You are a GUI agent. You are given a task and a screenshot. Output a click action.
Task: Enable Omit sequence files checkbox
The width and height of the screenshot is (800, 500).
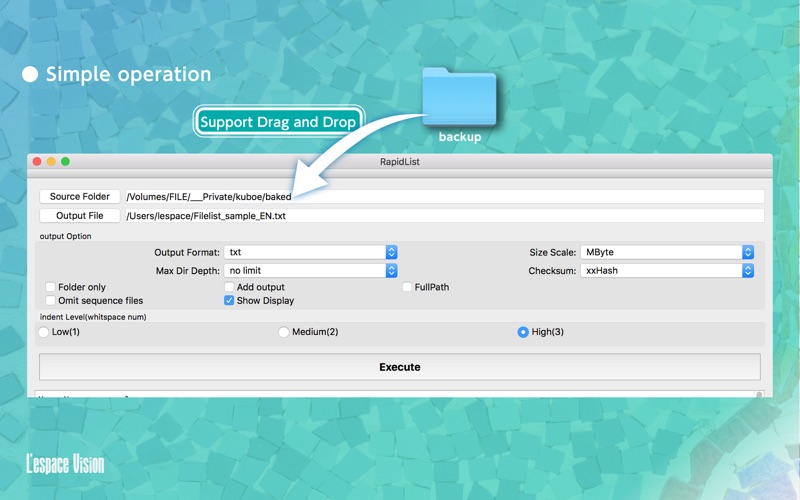[x=51, y=301]
